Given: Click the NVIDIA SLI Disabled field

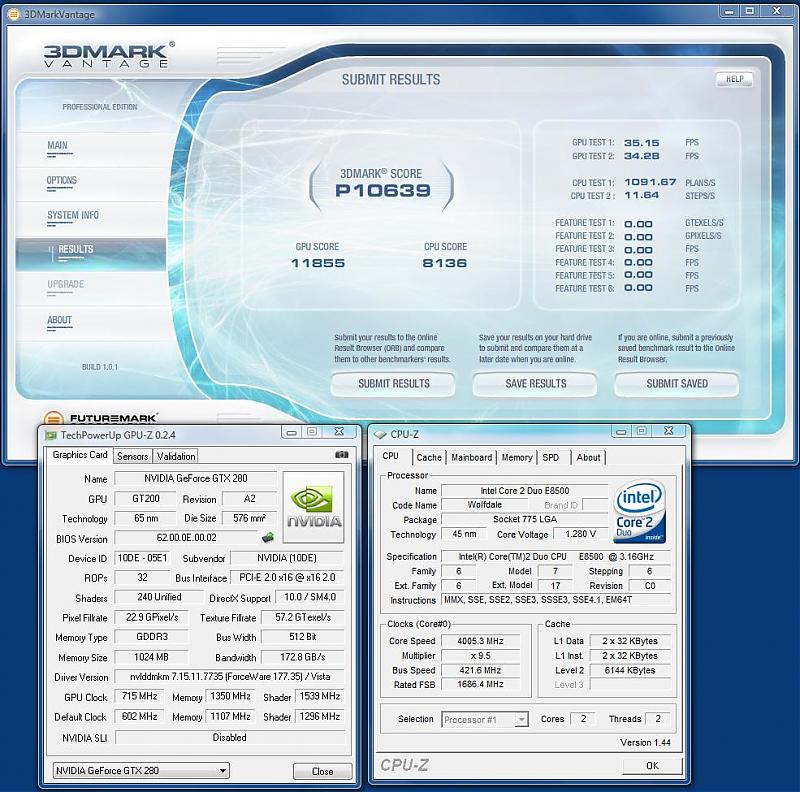Looking at the screenshot, I should pos(230,737).
